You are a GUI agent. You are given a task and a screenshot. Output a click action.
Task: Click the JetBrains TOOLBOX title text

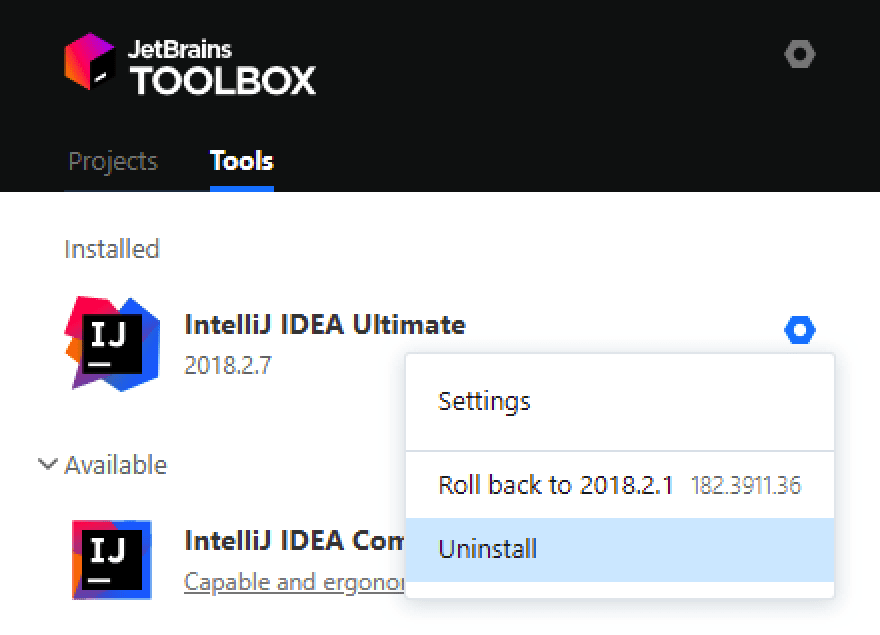point(222,68)
